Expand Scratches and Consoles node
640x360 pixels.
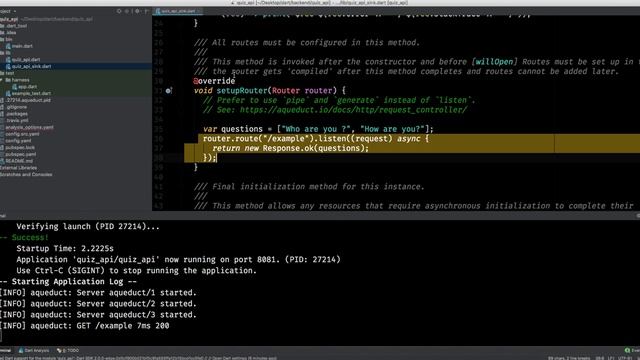tap(26, 174)
